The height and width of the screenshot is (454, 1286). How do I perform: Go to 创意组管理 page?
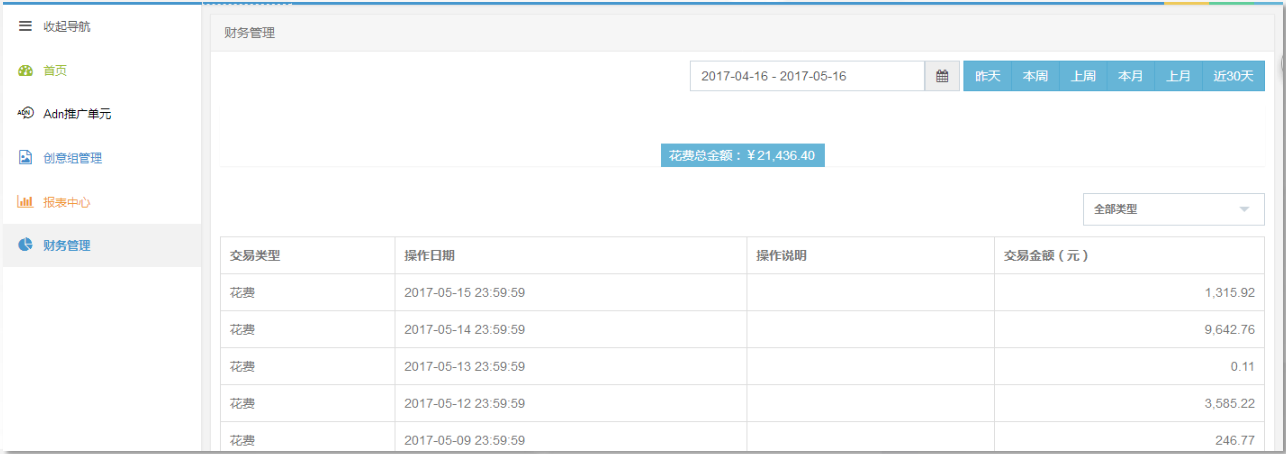tap(72, 158)
